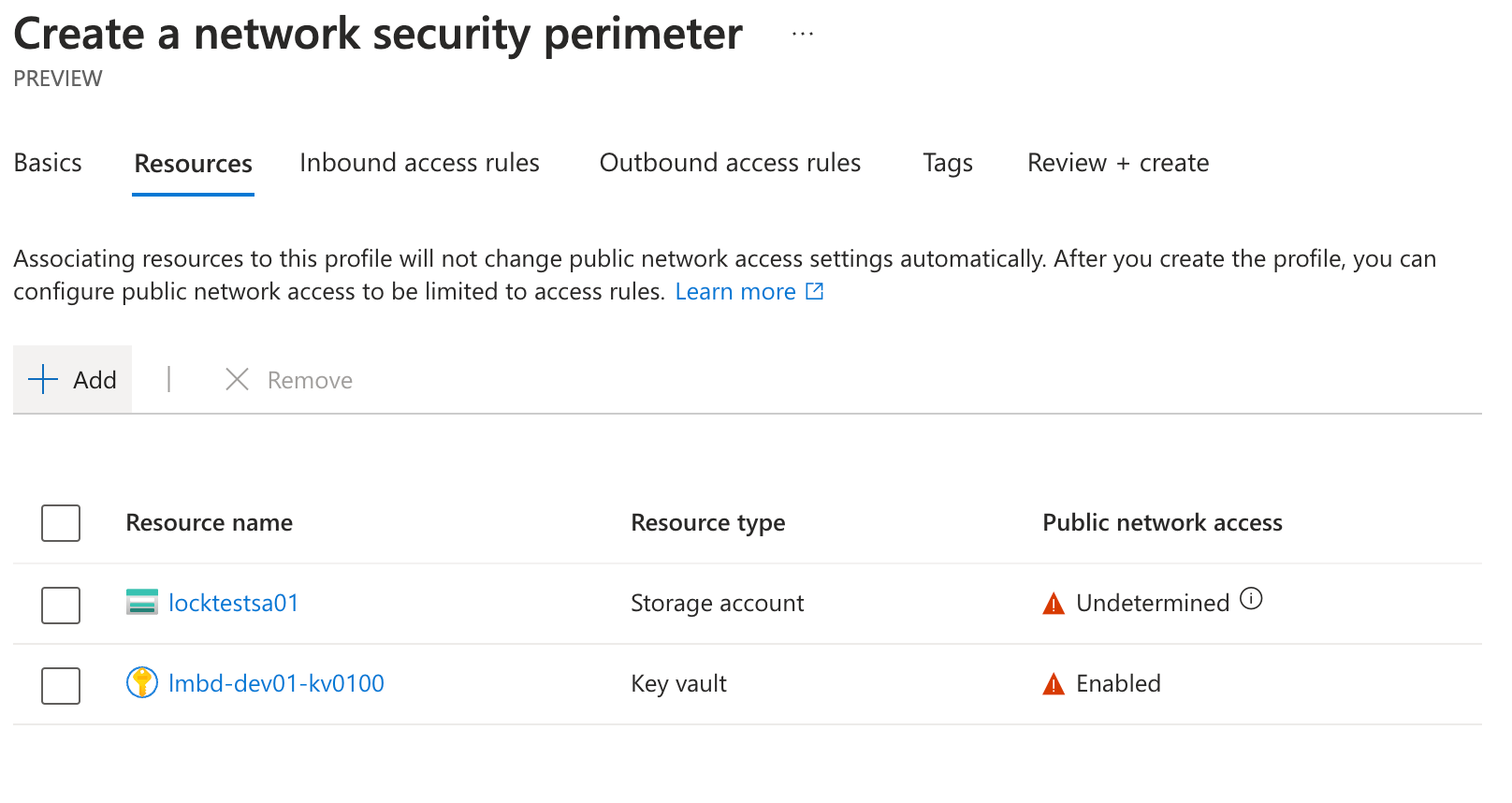Image resolution: width=1512 pixels, height=803 pixels.
Task: Toggle the select-all checkbox in table header
Action: [61, 523]
